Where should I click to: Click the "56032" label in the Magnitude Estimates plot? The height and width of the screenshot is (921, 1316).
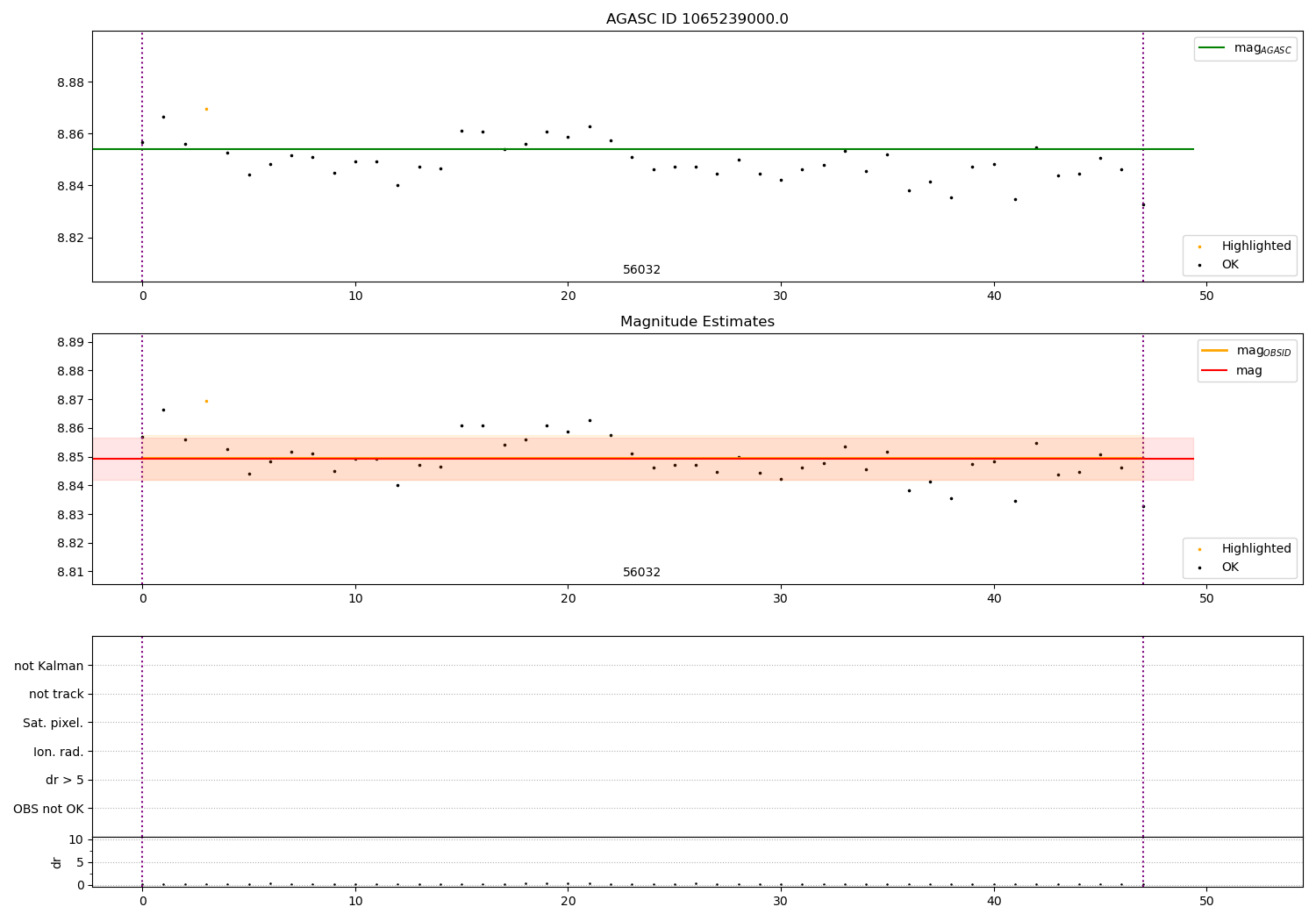tap(641, 573)
